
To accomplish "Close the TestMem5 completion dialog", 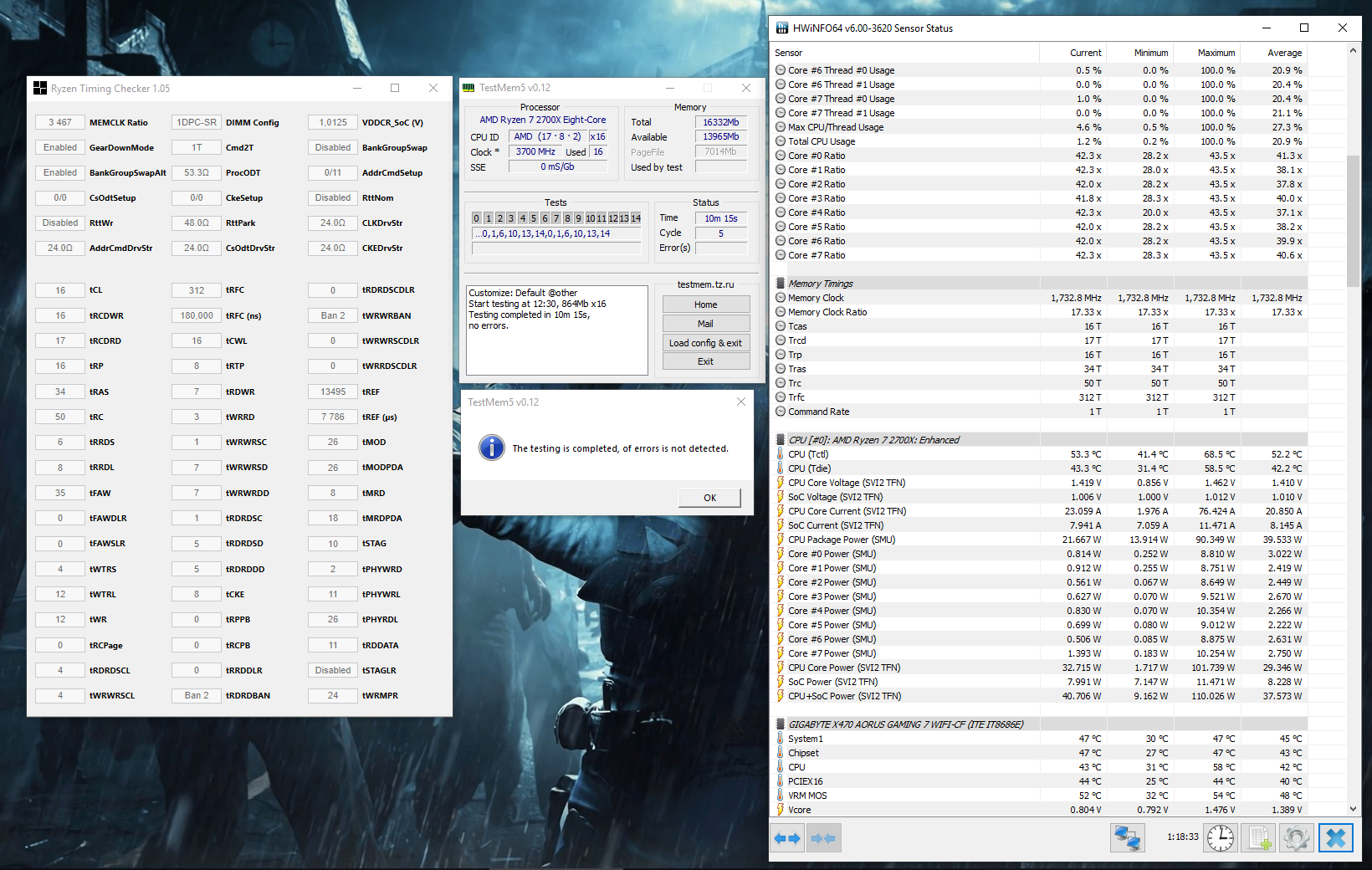I will click(x=740, y=402).
